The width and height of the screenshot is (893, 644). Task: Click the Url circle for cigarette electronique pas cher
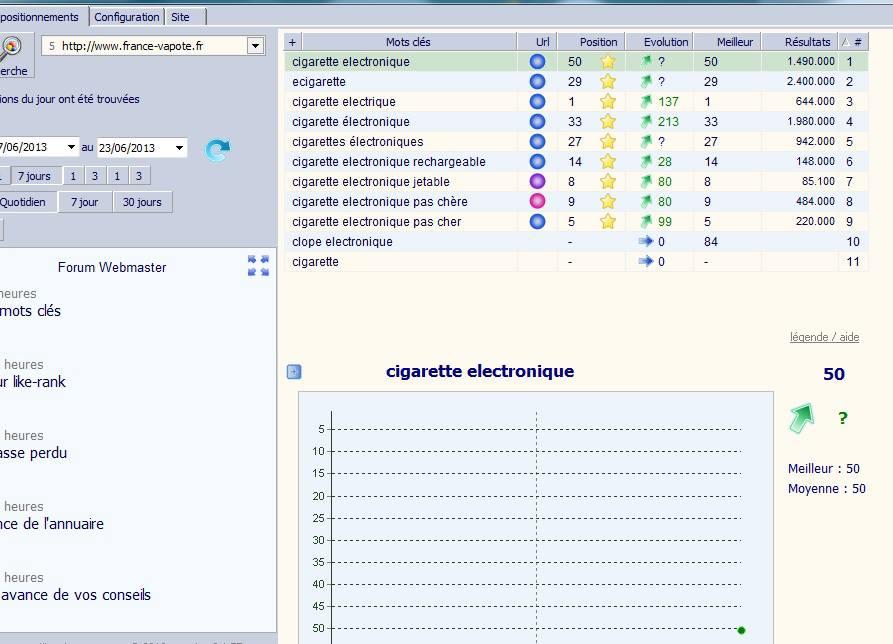click(x=537, y=221)
